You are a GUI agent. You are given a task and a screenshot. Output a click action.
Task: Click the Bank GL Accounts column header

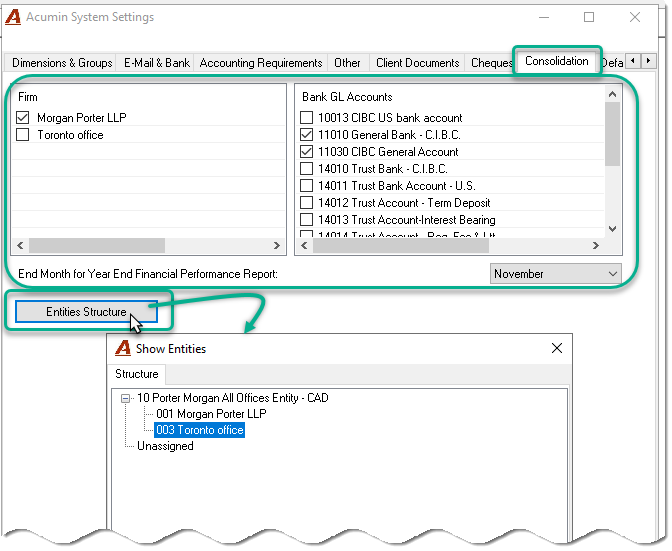(347, 97)
